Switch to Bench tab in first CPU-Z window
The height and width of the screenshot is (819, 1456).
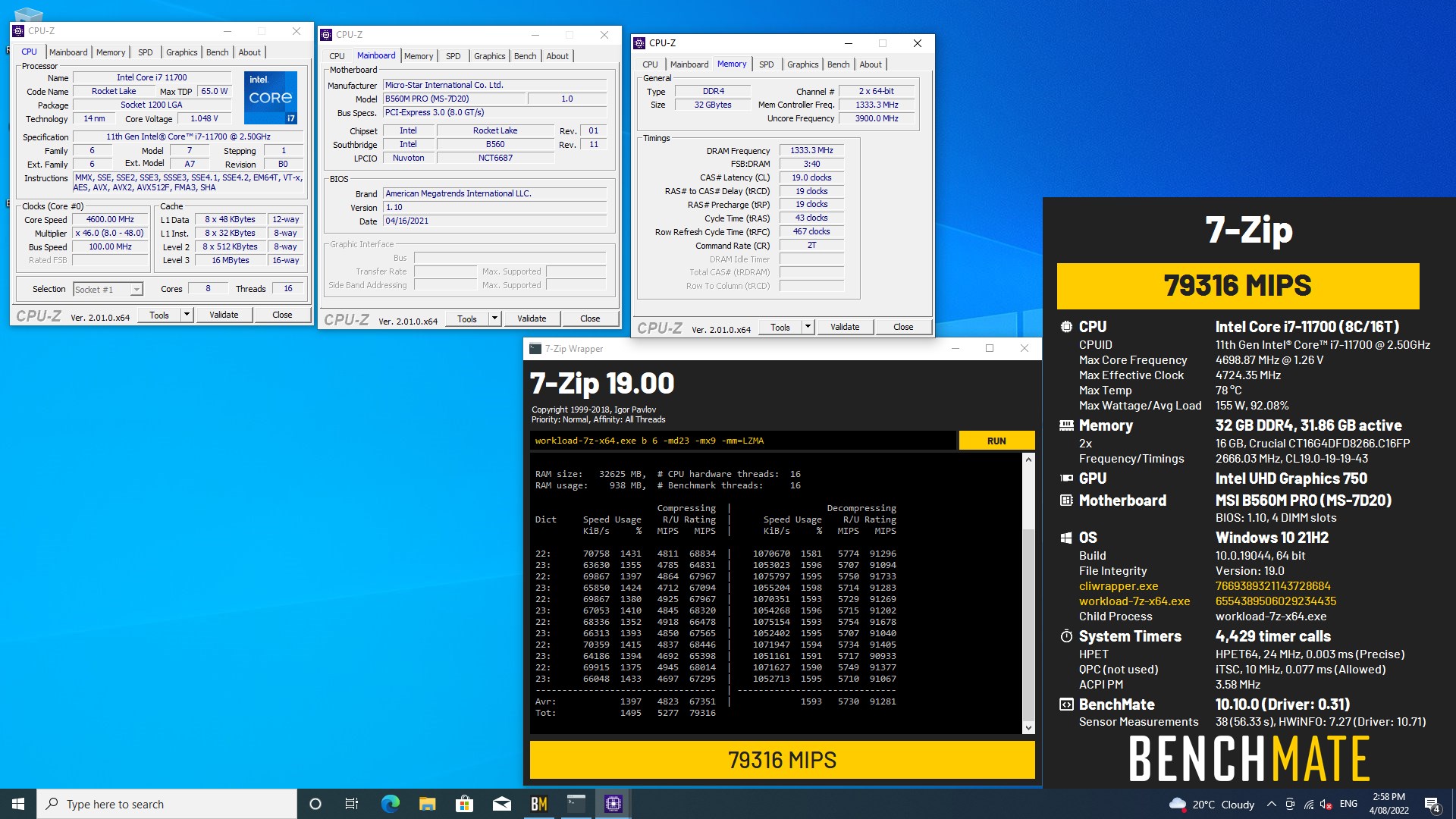[x=217, y=52]
